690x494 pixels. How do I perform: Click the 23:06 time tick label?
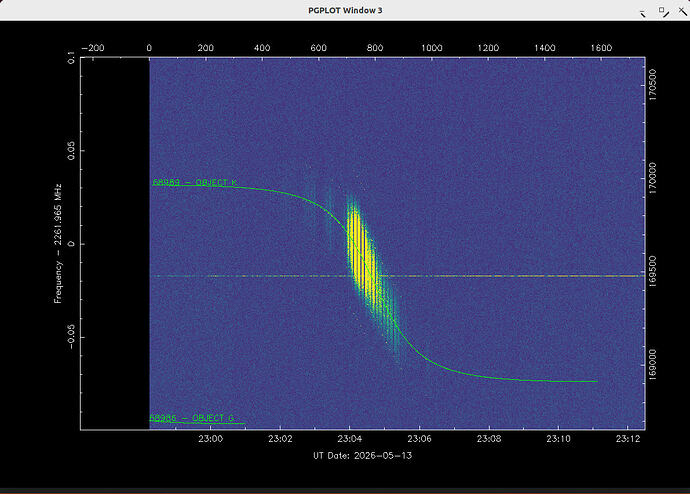point(419,439)
